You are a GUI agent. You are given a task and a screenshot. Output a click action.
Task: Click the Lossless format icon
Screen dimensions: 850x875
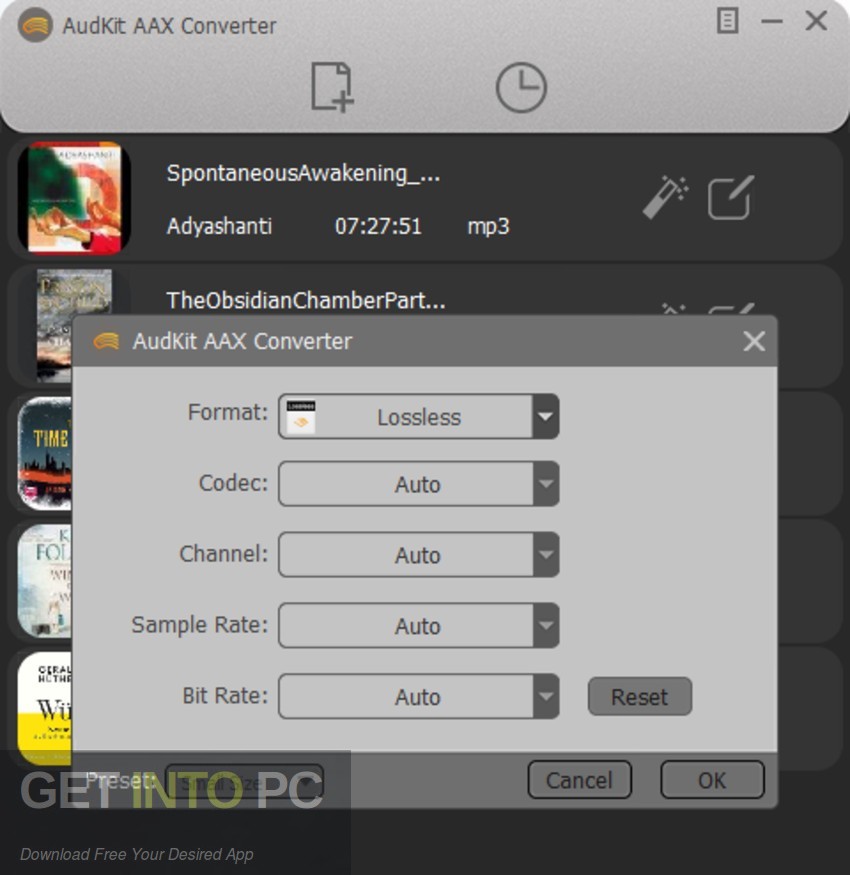301,416
